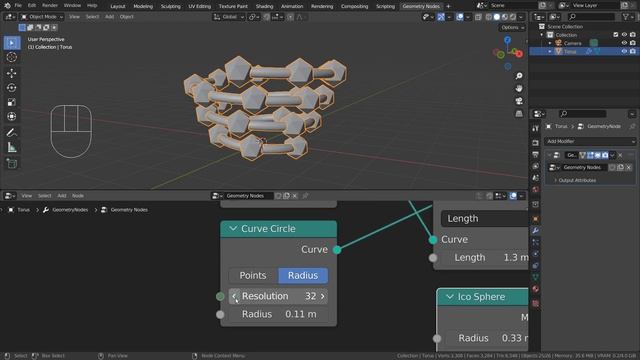Toggle Camera visibility eye in outliner
The height and width of the screenshot is (360, 640).
[x=624, y=43]
